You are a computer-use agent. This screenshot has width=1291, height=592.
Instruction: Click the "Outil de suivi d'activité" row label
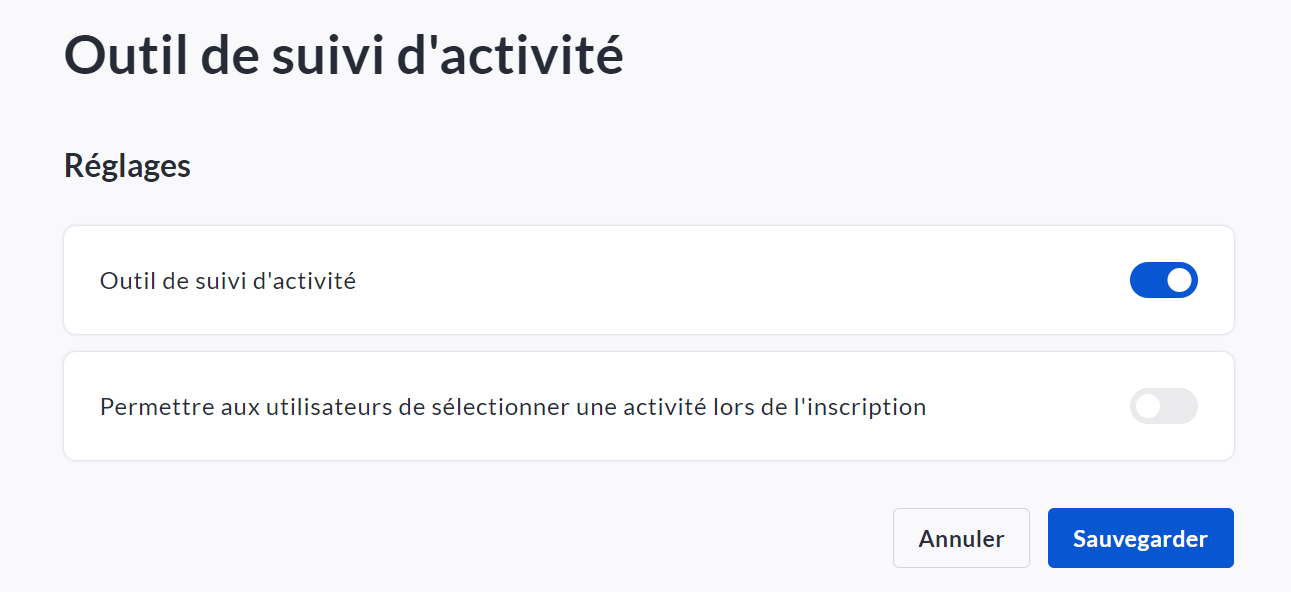(228, 281)
